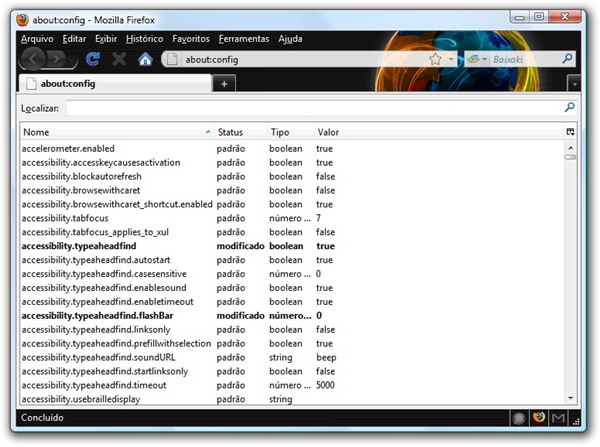Bookmark this page with the star icon

pyautogui.click(x=435, y=59)
